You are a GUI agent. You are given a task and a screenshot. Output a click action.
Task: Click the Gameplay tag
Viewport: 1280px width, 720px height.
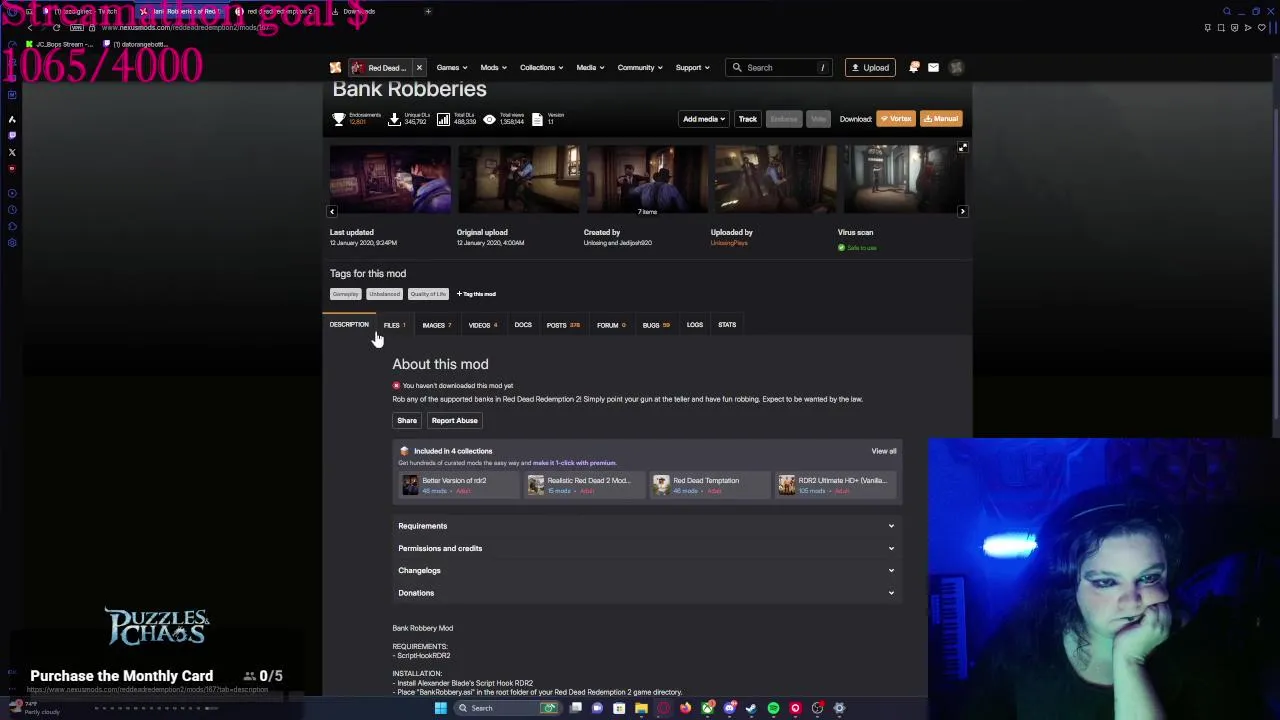point(345,294)
